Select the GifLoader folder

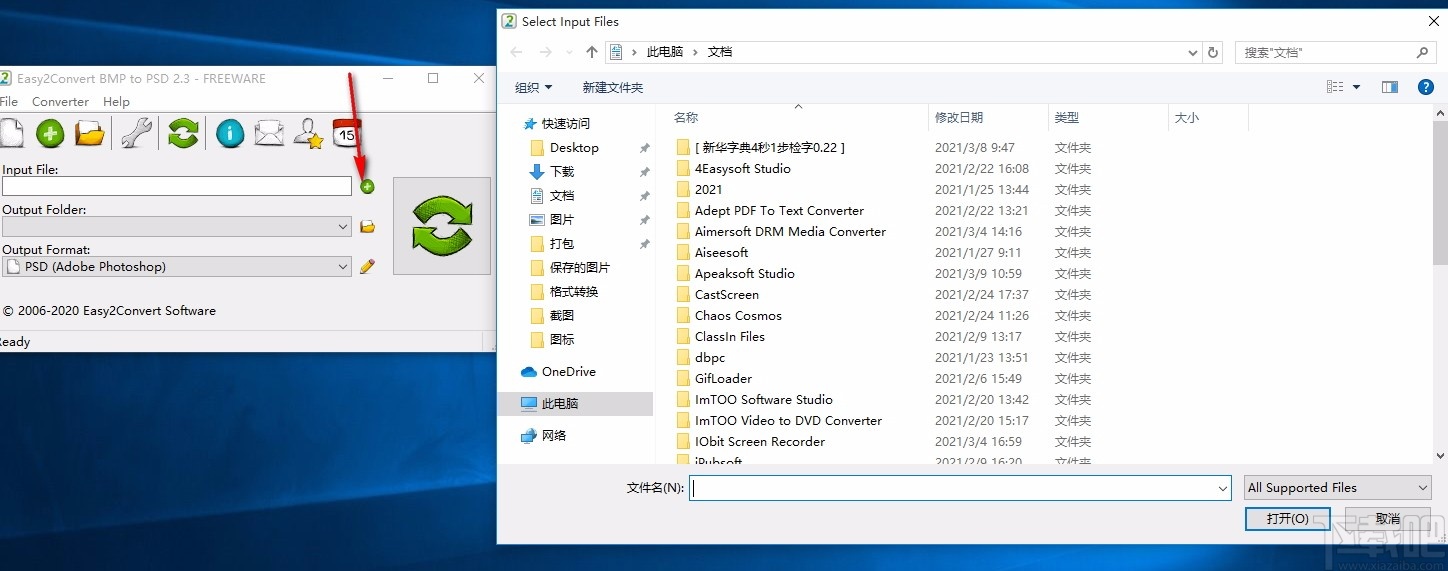click(x=723, y=378)
